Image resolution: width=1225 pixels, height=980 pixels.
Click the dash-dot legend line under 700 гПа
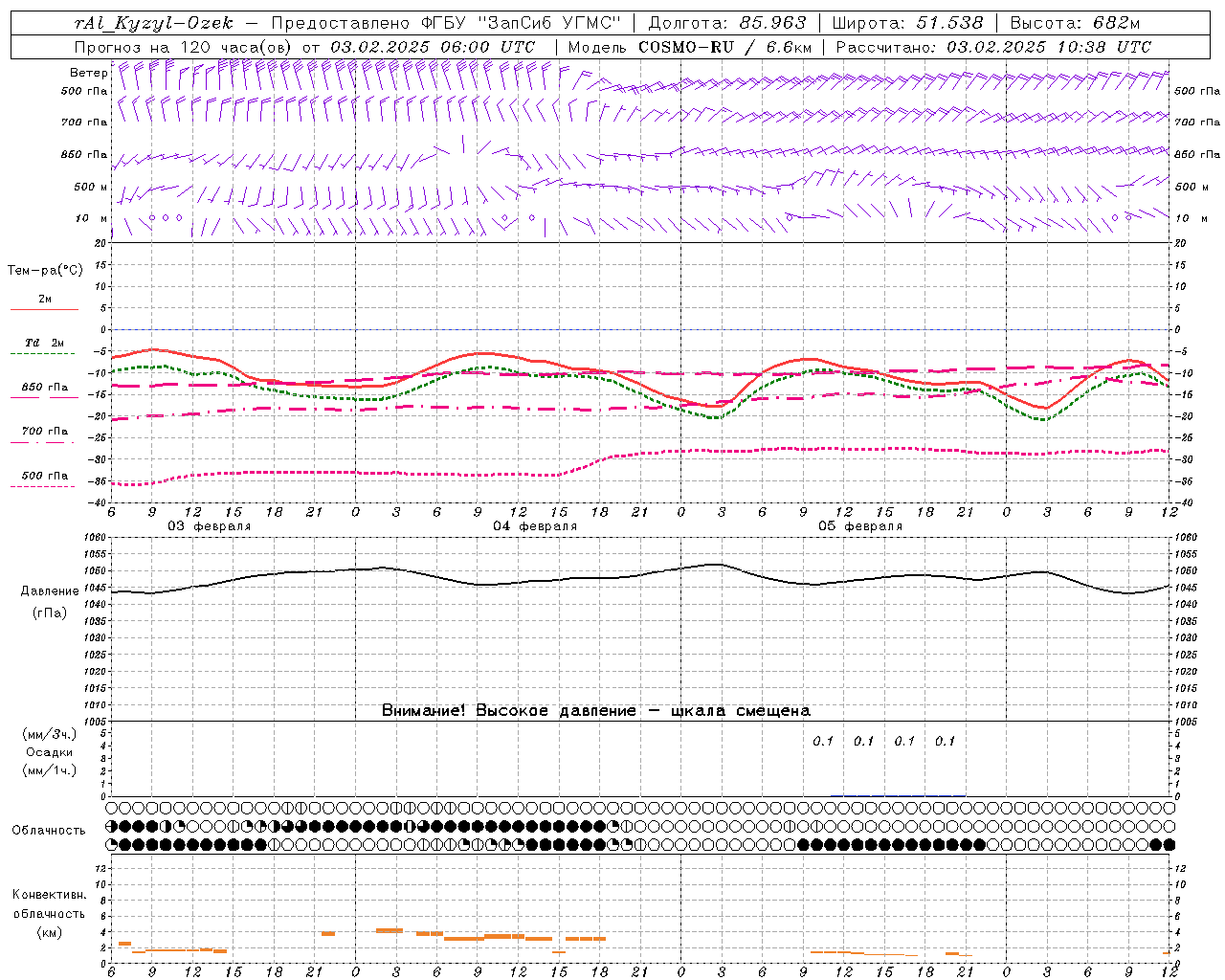coord(43,442)
